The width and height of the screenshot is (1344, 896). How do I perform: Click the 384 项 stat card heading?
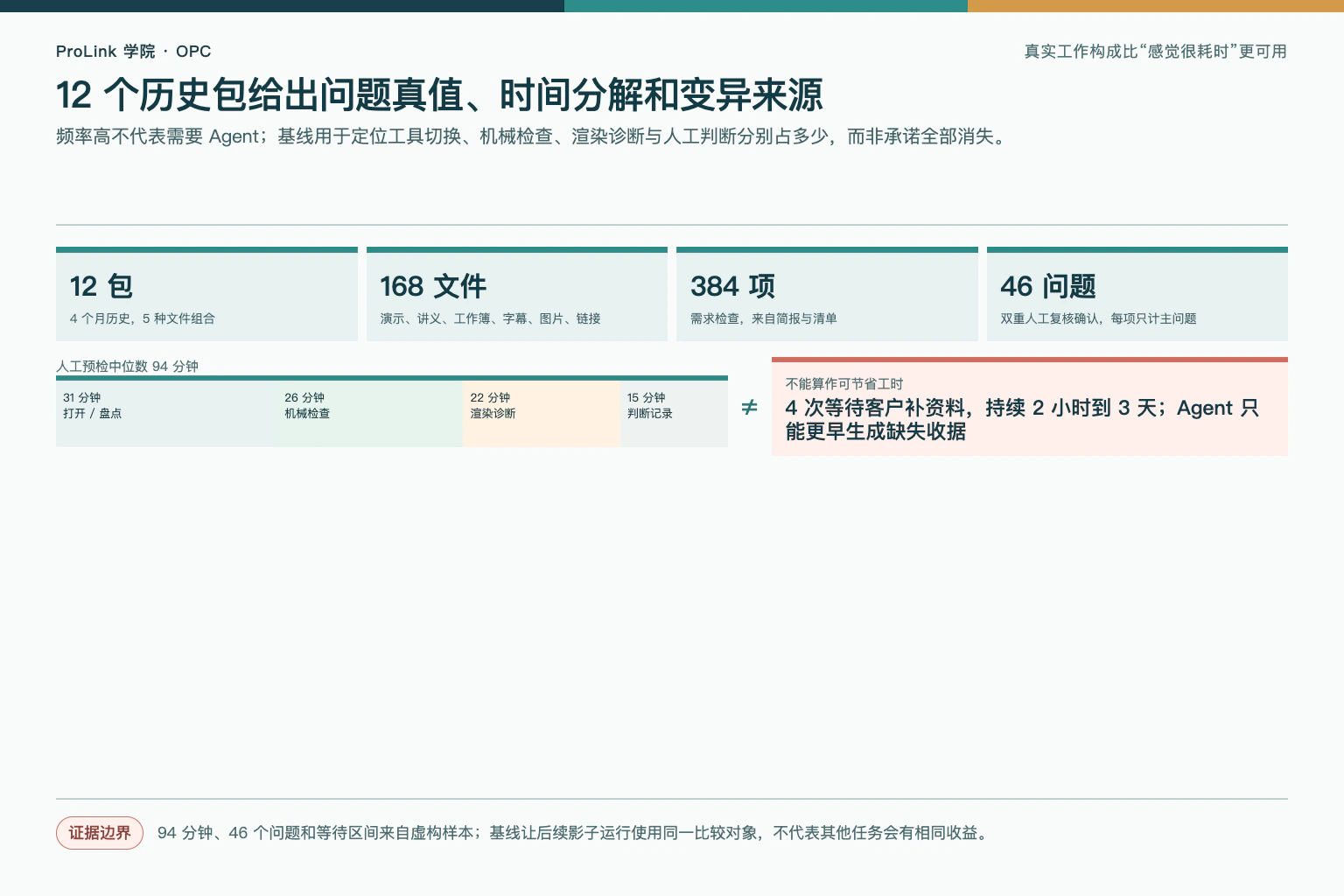pos(733,286)
